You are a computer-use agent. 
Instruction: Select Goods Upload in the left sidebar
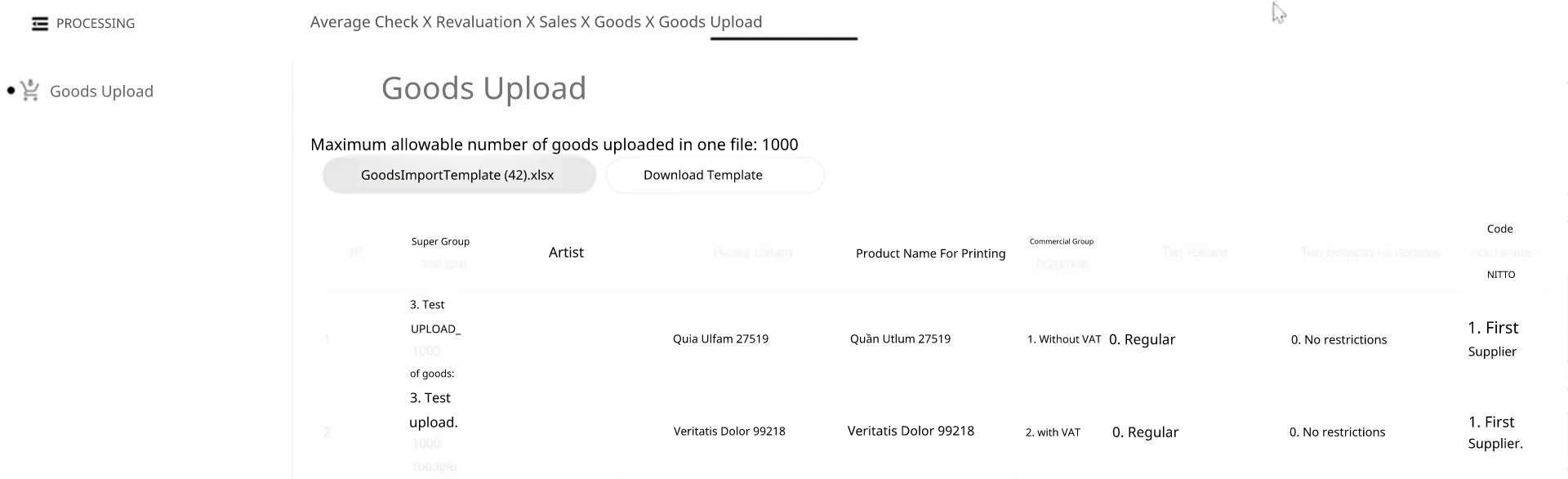click(x=101, y=92)
